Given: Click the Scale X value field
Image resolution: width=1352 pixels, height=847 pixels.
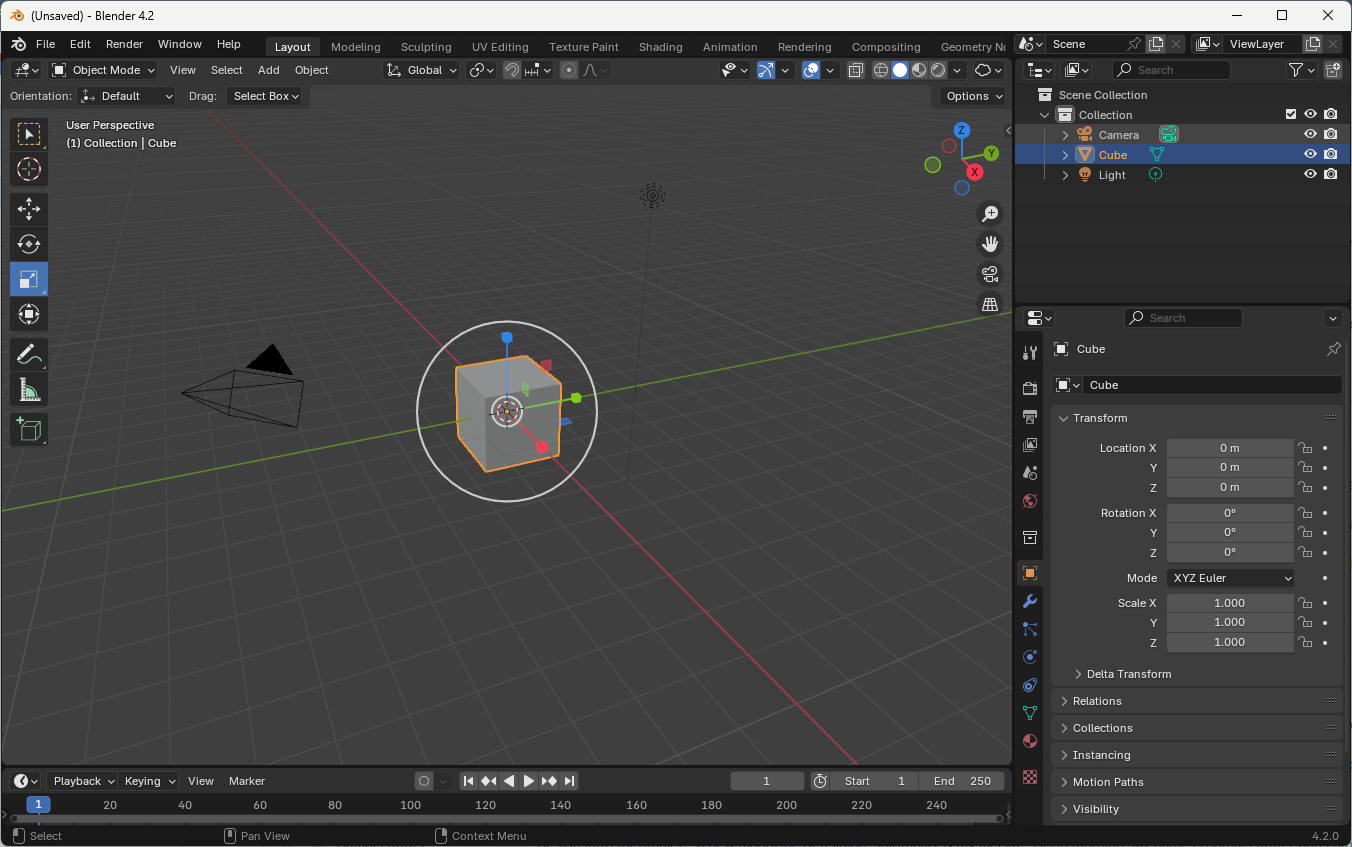Looking at the screenshot, I should click(x=1230, y=603).
